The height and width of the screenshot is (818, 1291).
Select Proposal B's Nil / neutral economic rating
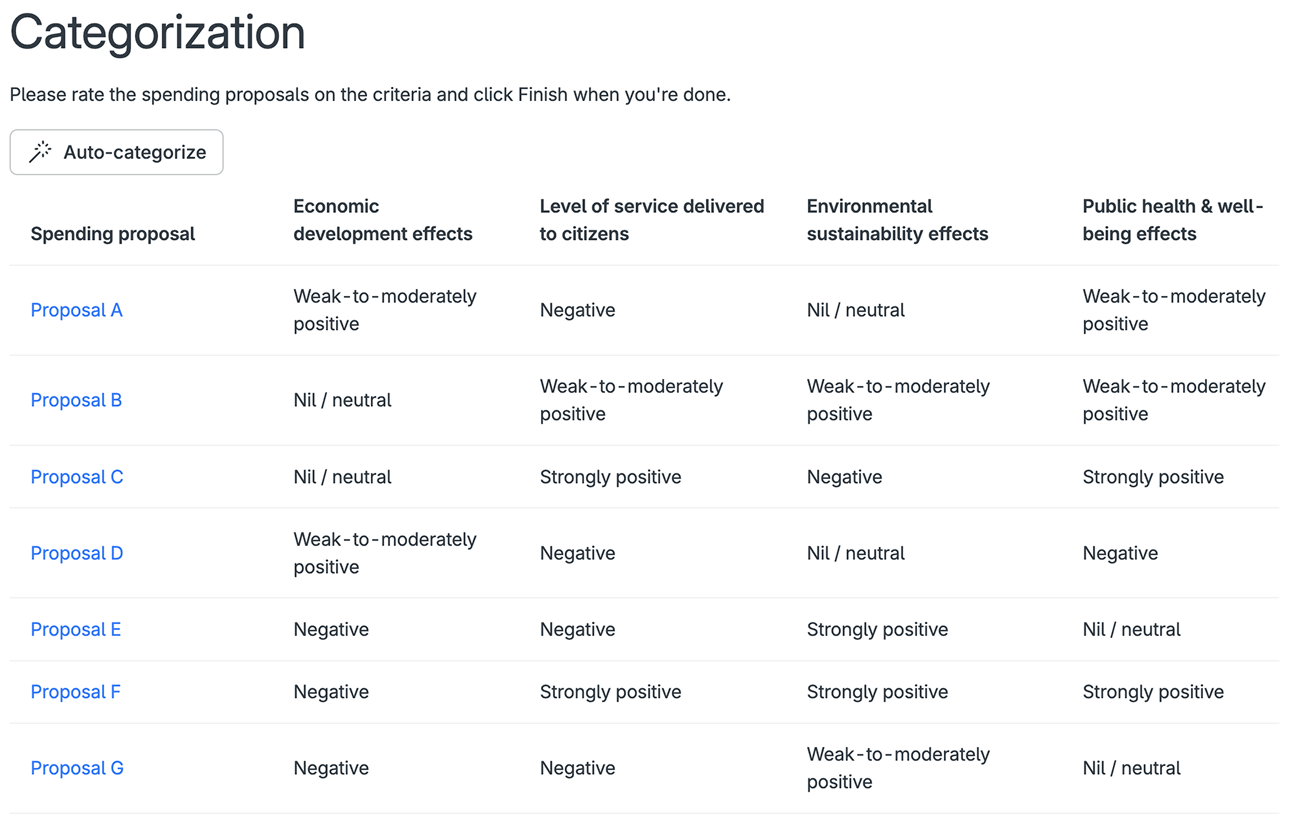(x=340, y=400)
